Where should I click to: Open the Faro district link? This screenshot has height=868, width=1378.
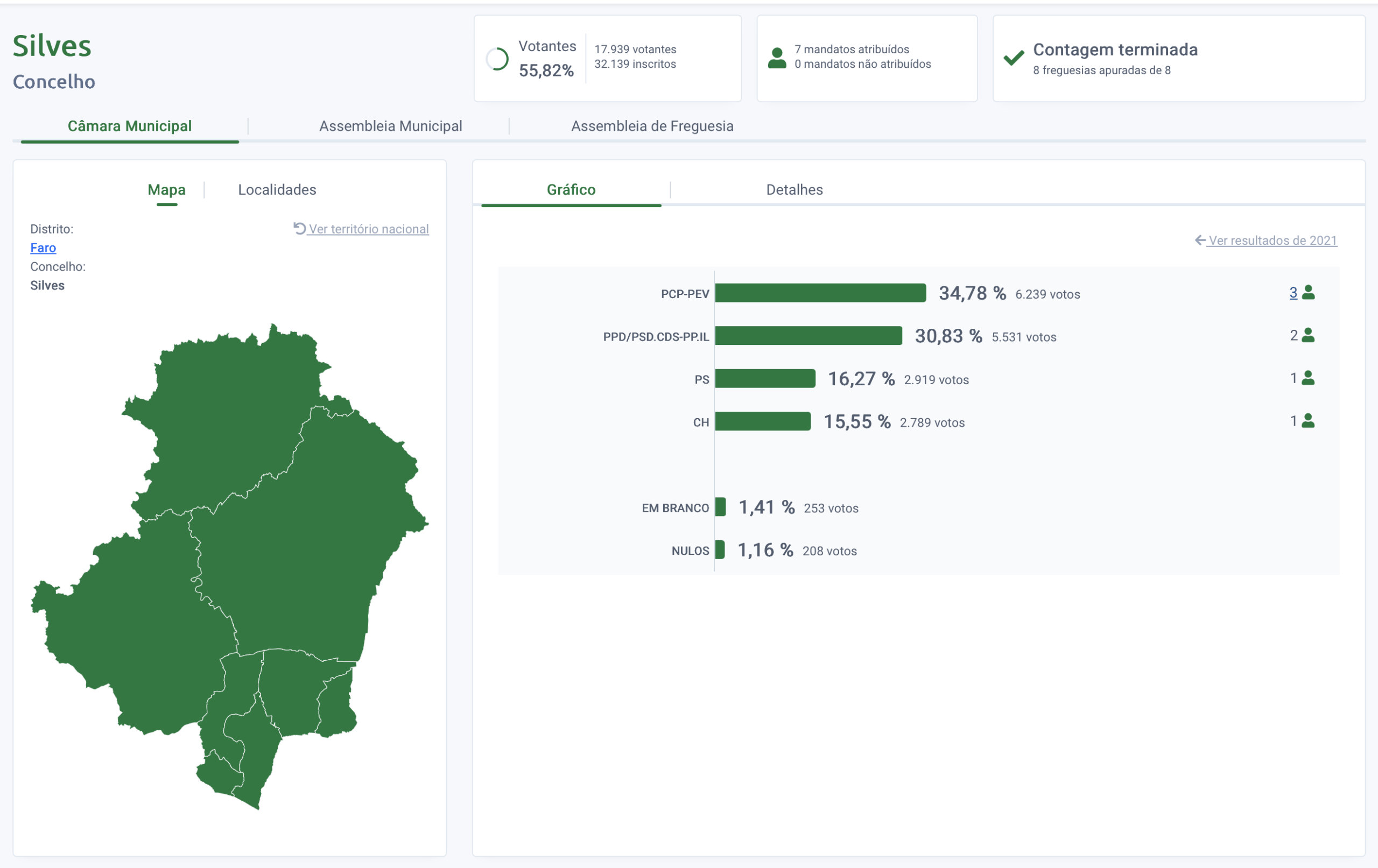pyautogui.click(x=43, y=248)
